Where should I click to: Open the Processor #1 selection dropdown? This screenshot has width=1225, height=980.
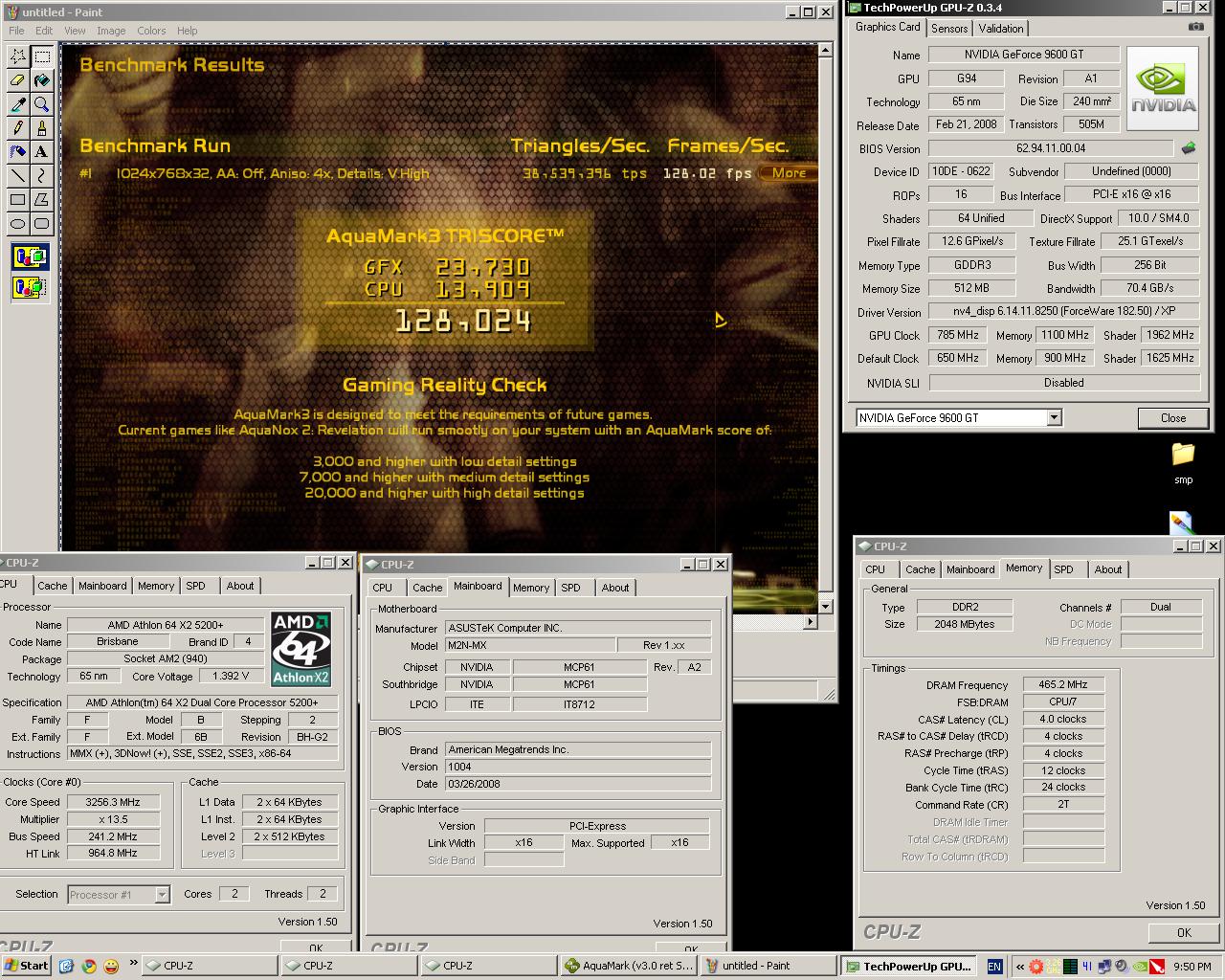[162, 895]
